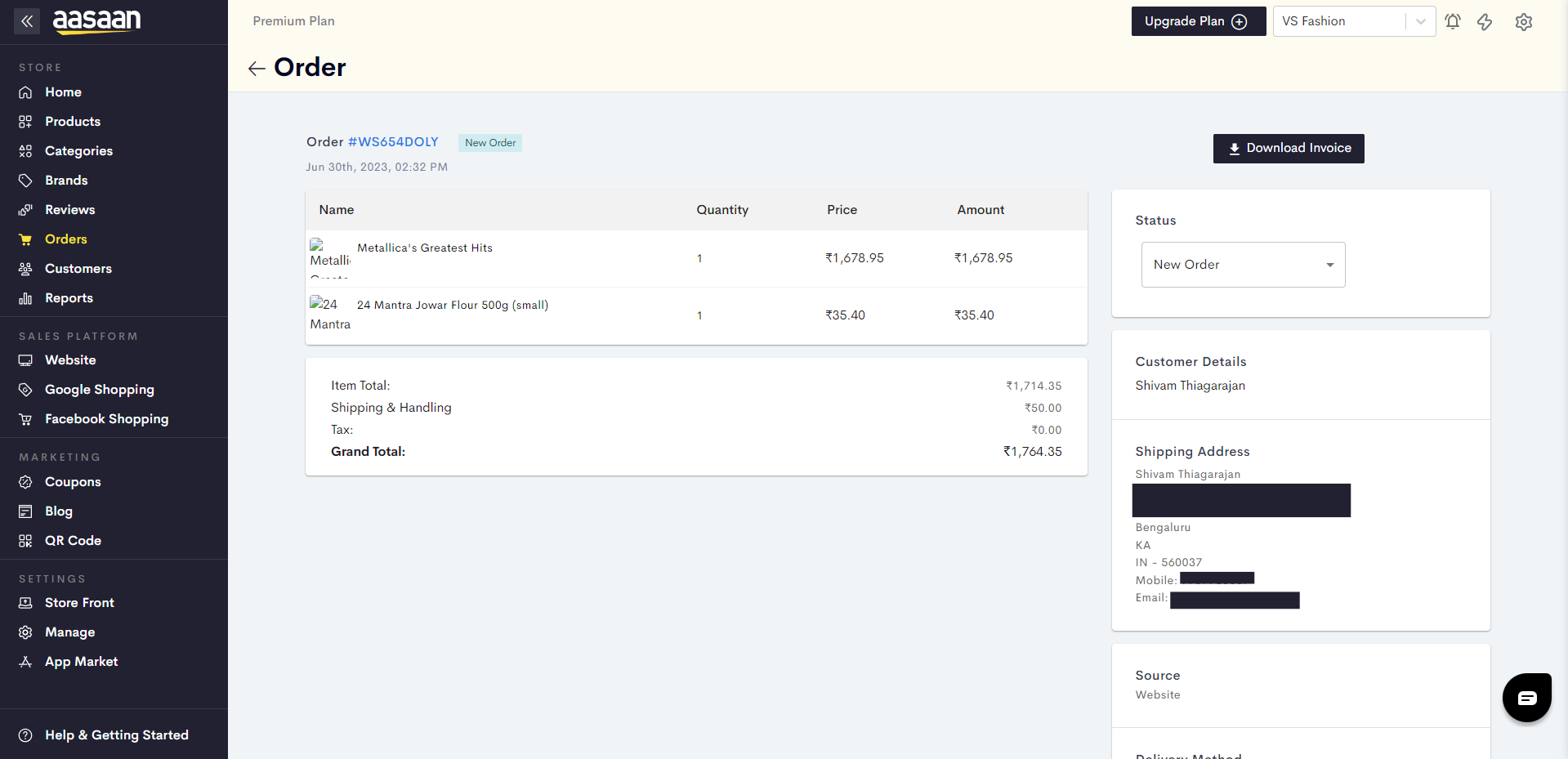Open Customers menu item
The height and width of the screenshot is (759, 1568).
pos(78,269)
